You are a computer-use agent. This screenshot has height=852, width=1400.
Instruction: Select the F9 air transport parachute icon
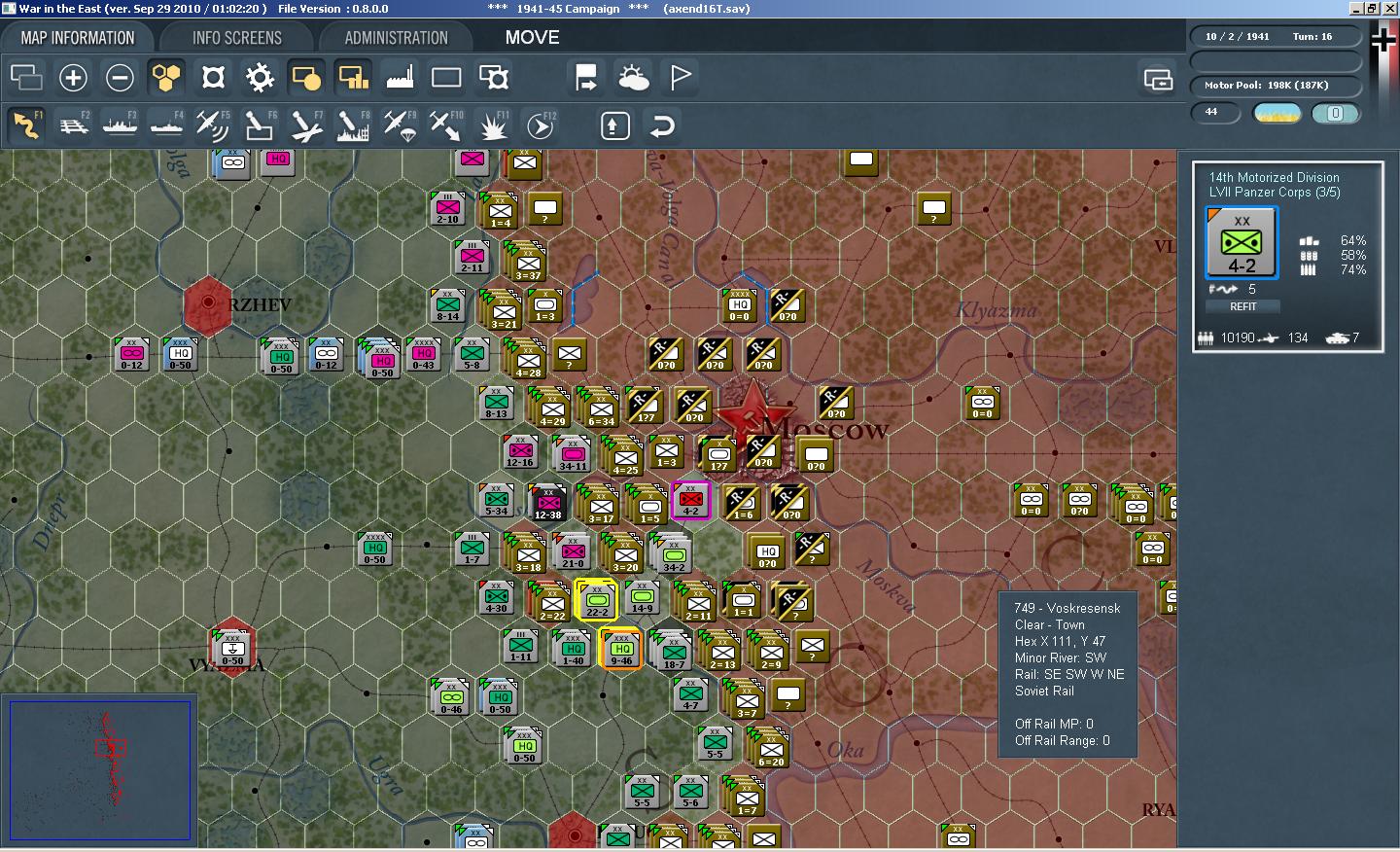(x=400, y=125)
